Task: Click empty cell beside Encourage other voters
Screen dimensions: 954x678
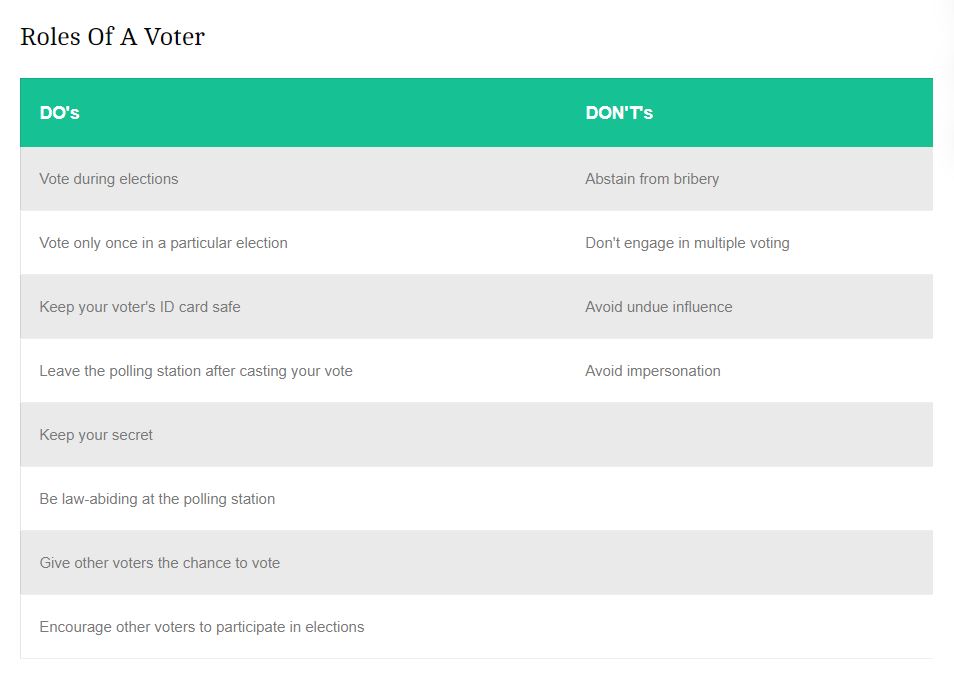Action: tap(750, 627)
